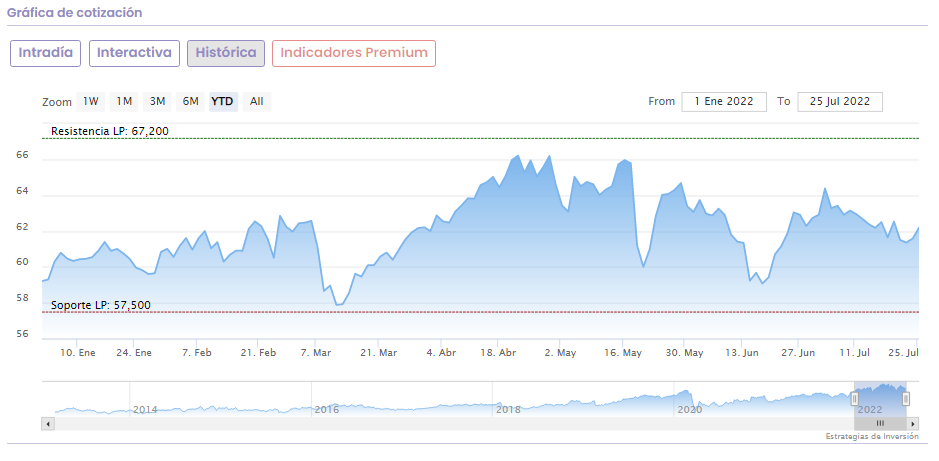Click the To date field
Screen dimensions: 939x461
click(x=840, y=101)
